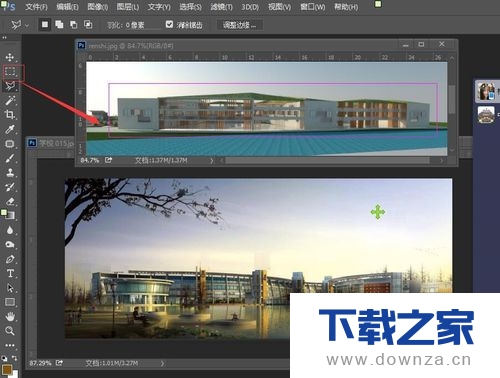This screenshot has width=500, height=378.
Task: Select the Blur (water drop) tool
Action: pyautogui.click(x=10, y=230)
